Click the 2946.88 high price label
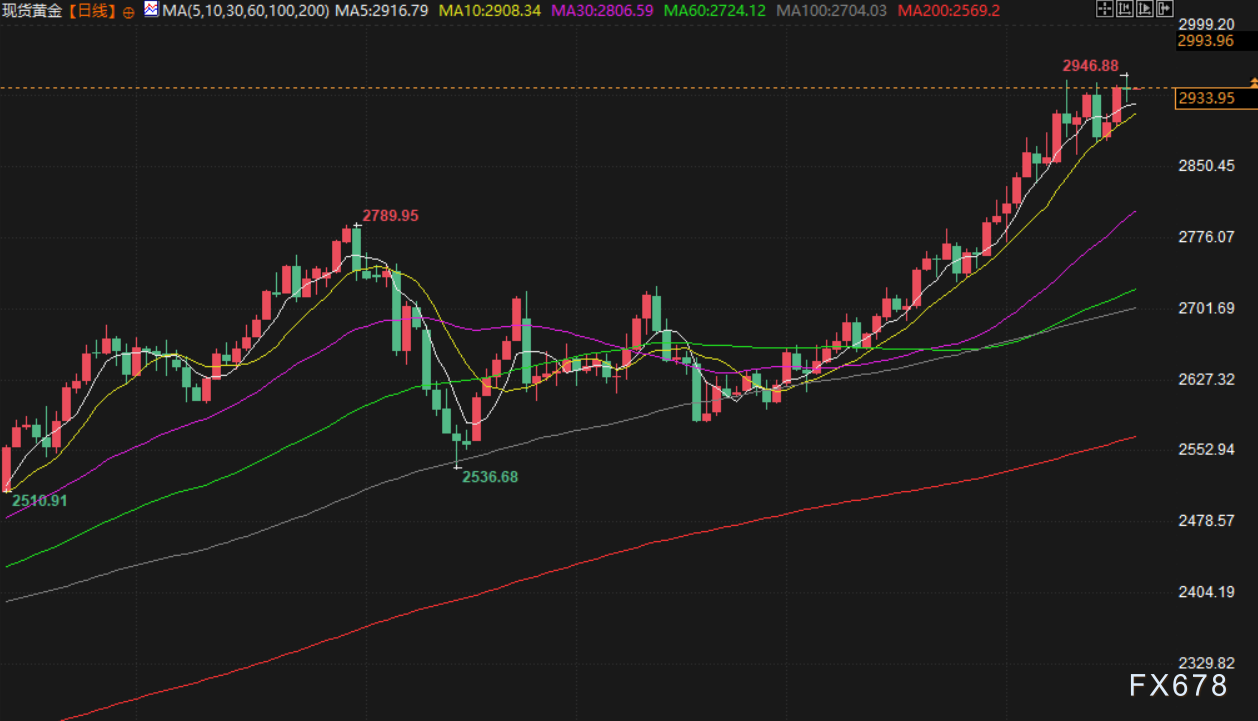The height and width of the screenshot is (721, 1258). [1090, 65]
